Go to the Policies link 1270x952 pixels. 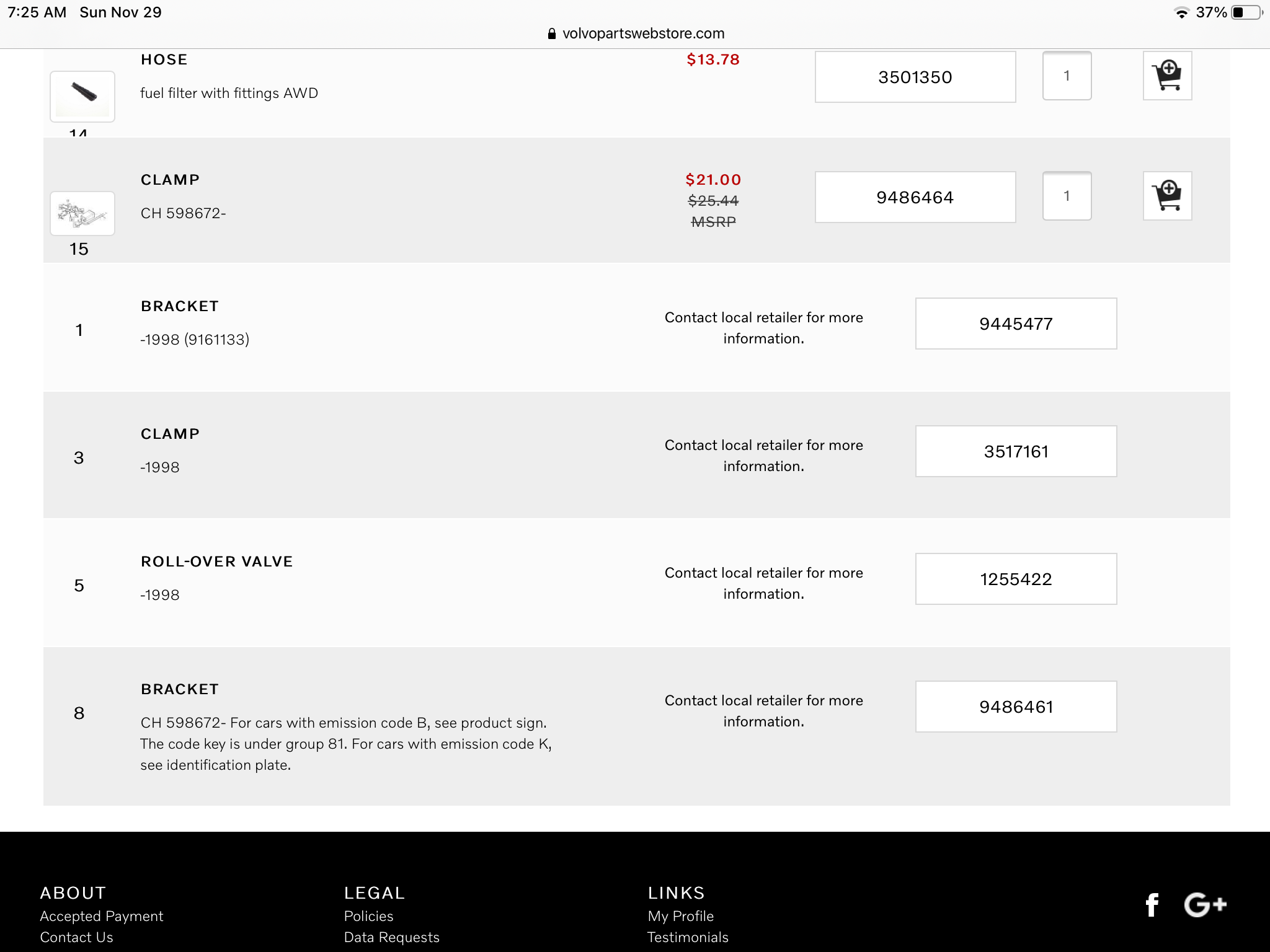(368, 916)
